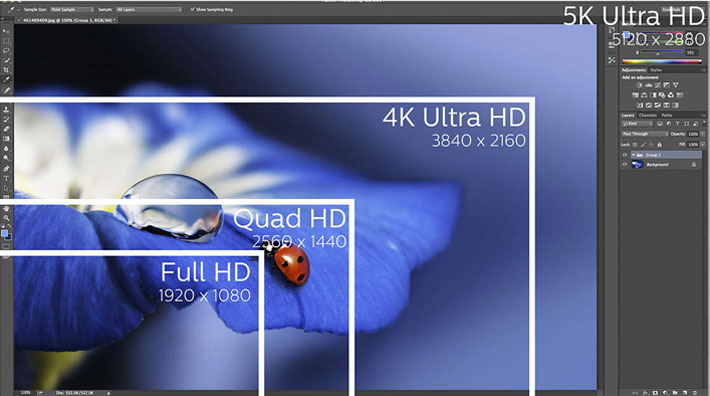Click the foreground color swatch
710x396 pixels.
[5, 234]
